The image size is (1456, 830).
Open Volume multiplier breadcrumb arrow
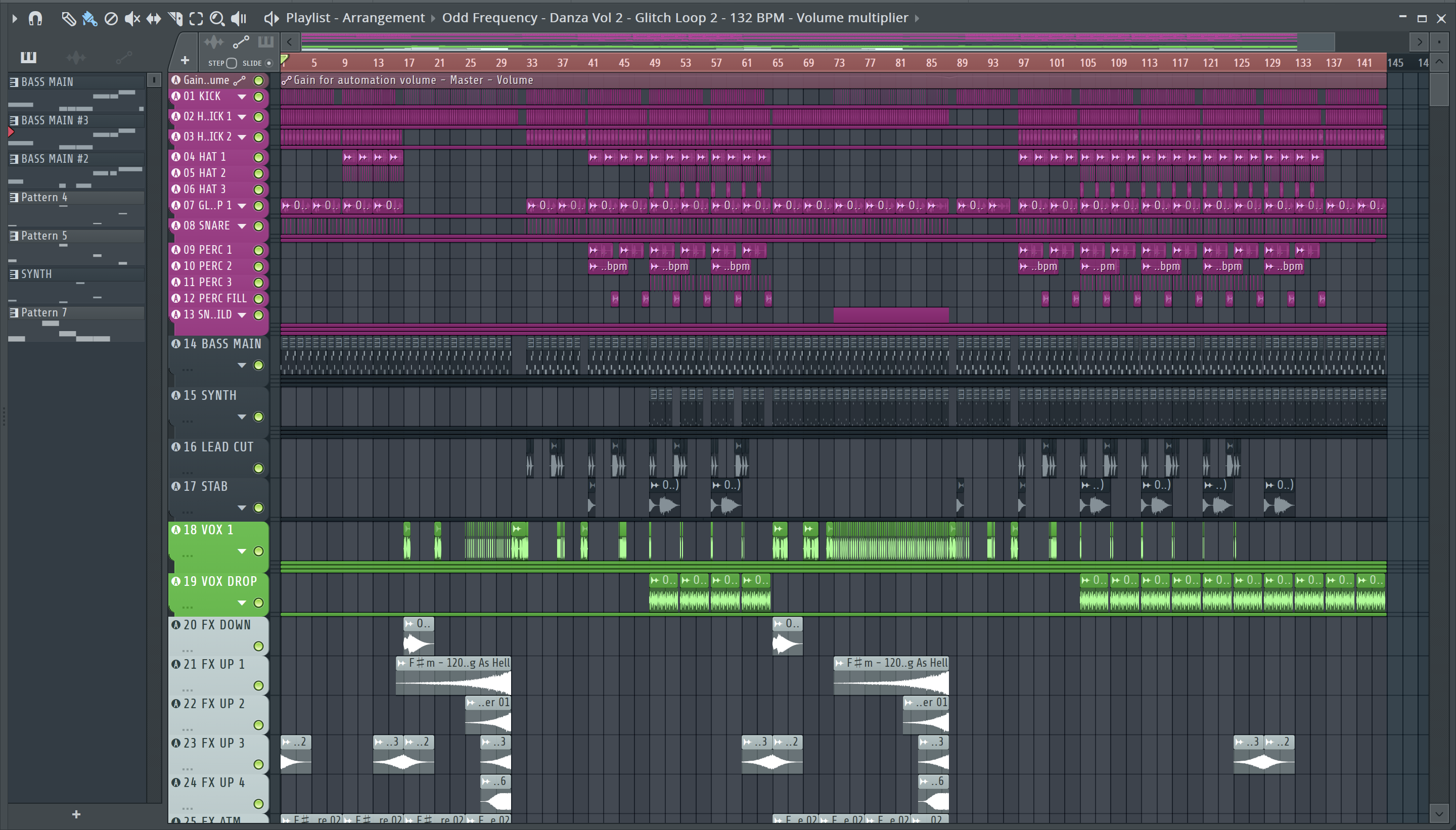pos(917,18)
